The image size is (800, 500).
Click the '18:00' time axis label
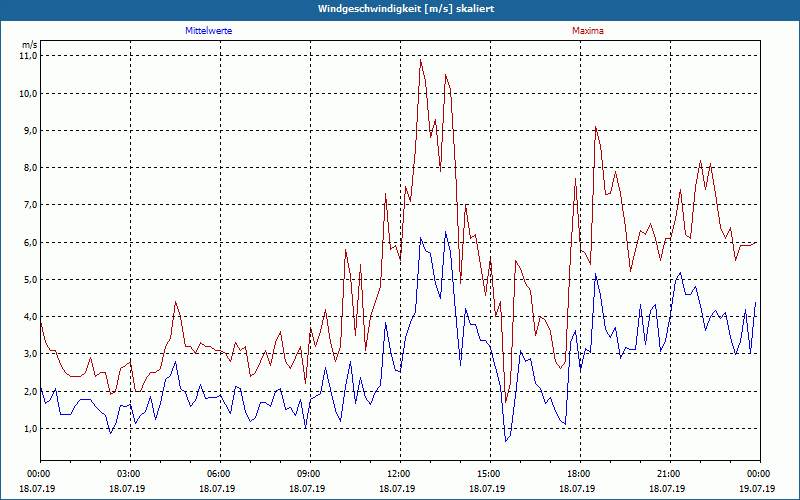pos(581,474)
